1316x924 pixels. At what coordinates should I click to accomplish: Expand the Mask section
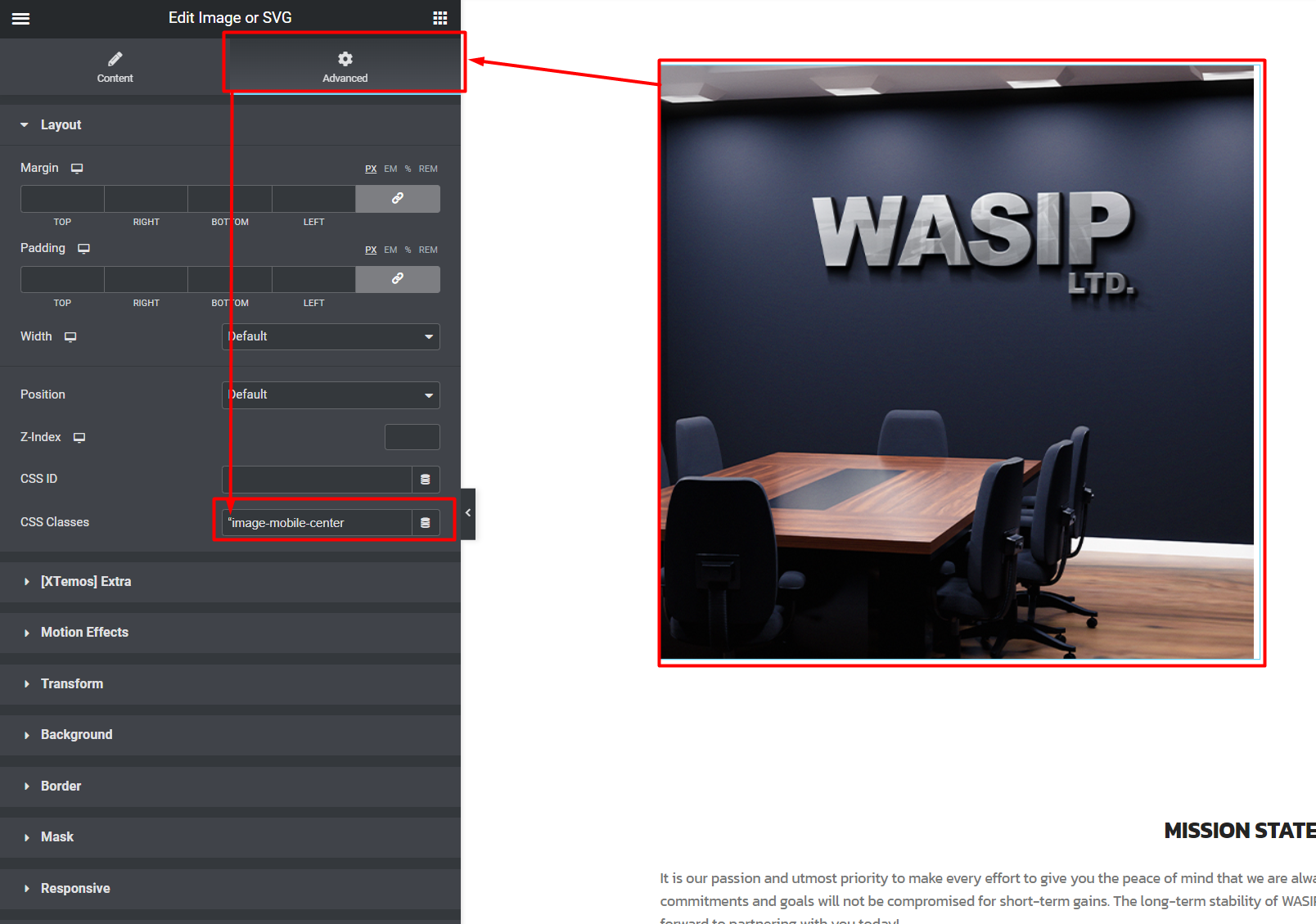tap(230, 837)
